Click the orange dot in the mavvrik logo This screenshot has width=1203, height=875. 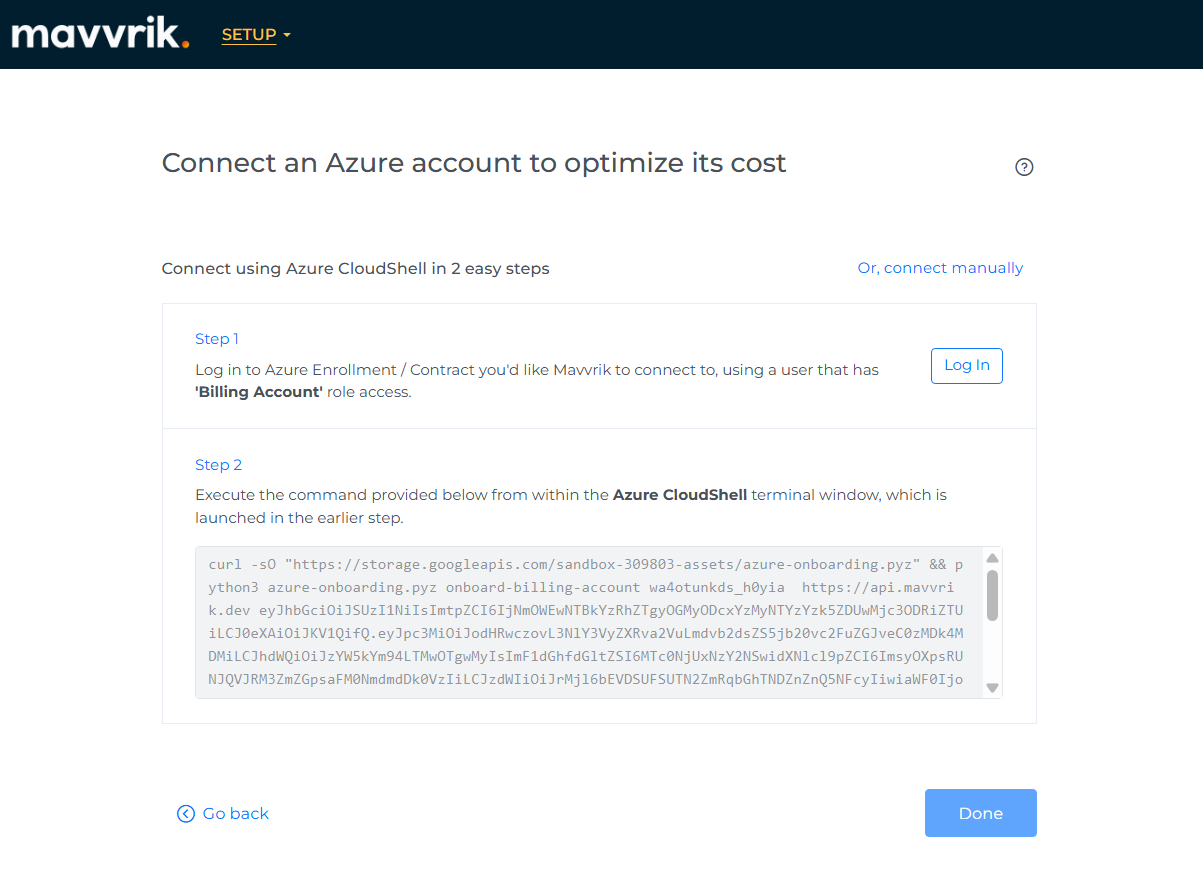pos(185,44)
